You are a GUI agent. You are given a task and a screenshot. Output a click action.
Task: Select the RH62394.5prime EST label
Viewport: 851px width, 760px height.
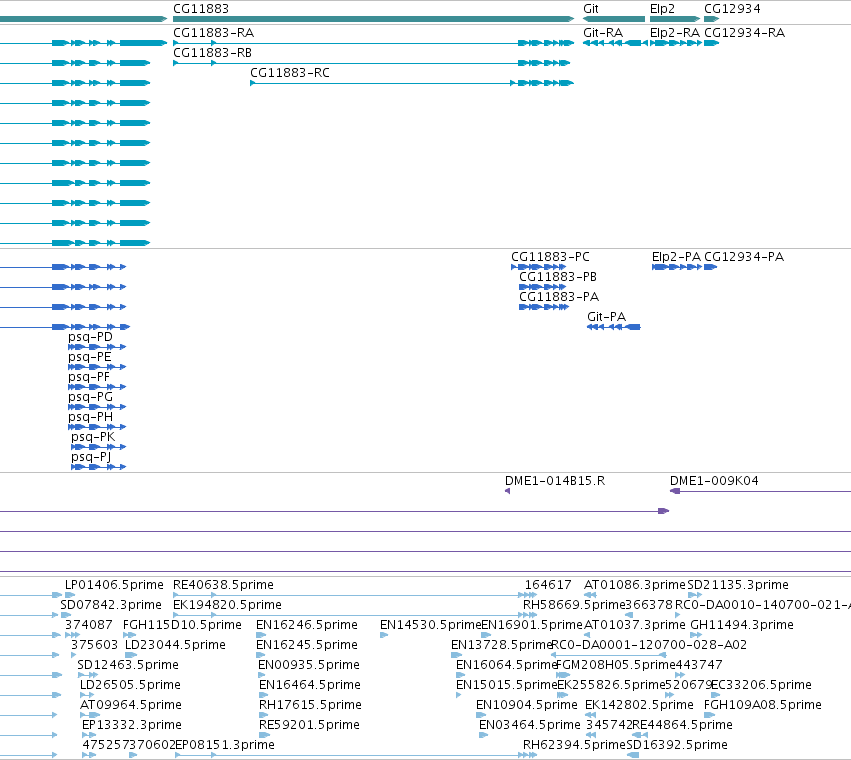(574, 745)
